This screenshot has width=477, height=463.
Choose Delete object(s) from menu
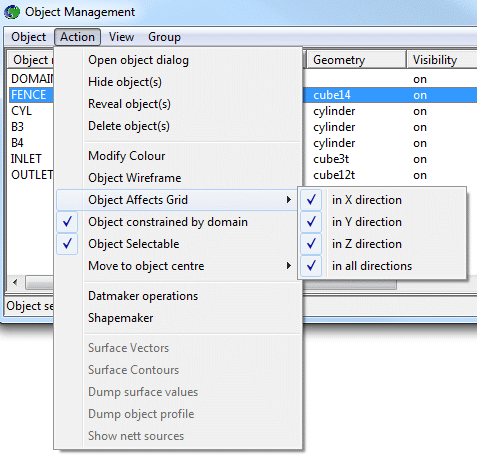(179, 126)
